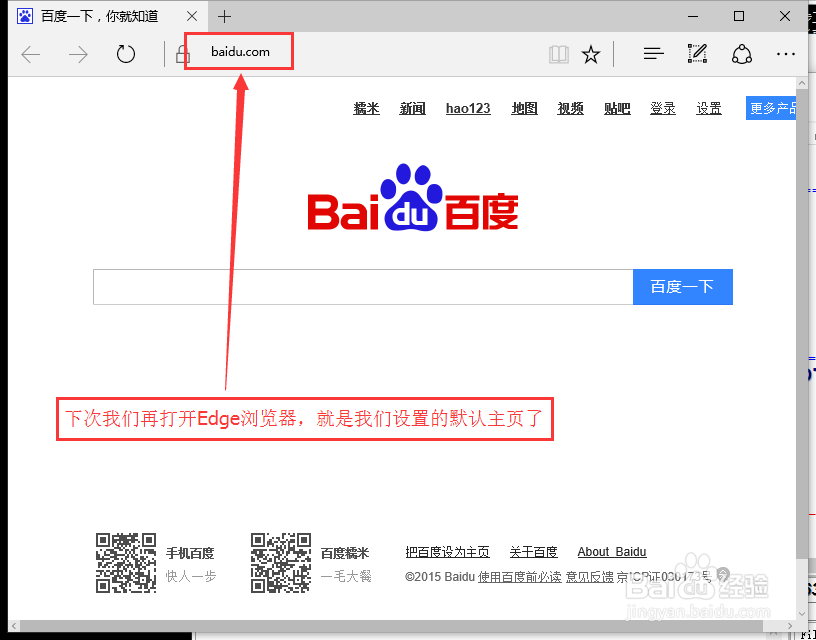The width and height of the screenshot is (816, 640).
Task: Focus the Baidu search input box
Action: (363, 287)
